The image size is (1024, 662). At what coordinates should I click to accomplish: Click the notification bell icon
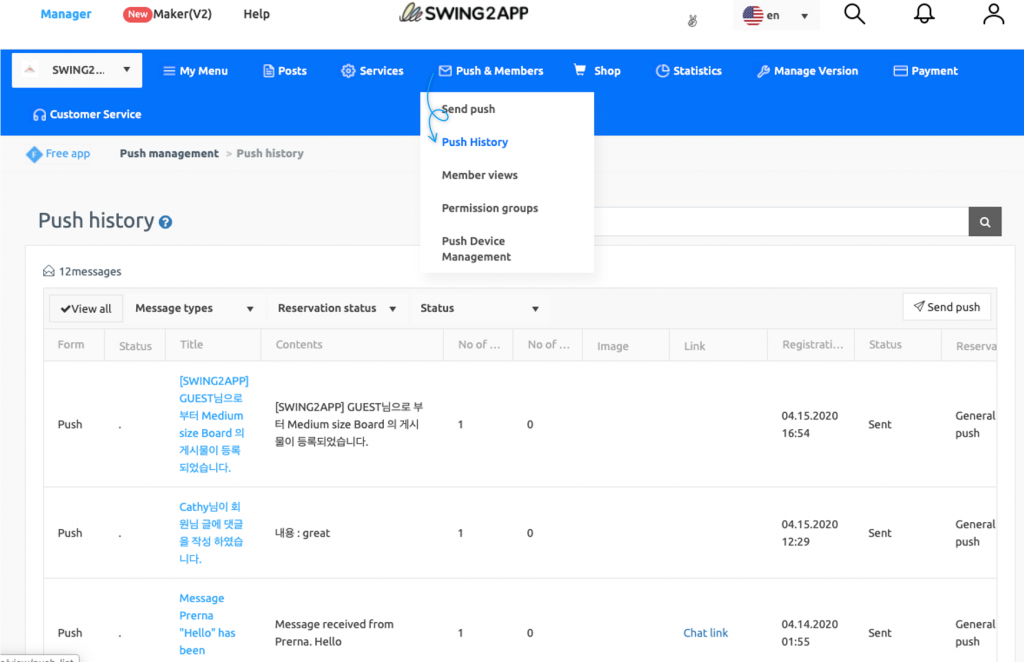pyautogui.click(x=923, y=14)
